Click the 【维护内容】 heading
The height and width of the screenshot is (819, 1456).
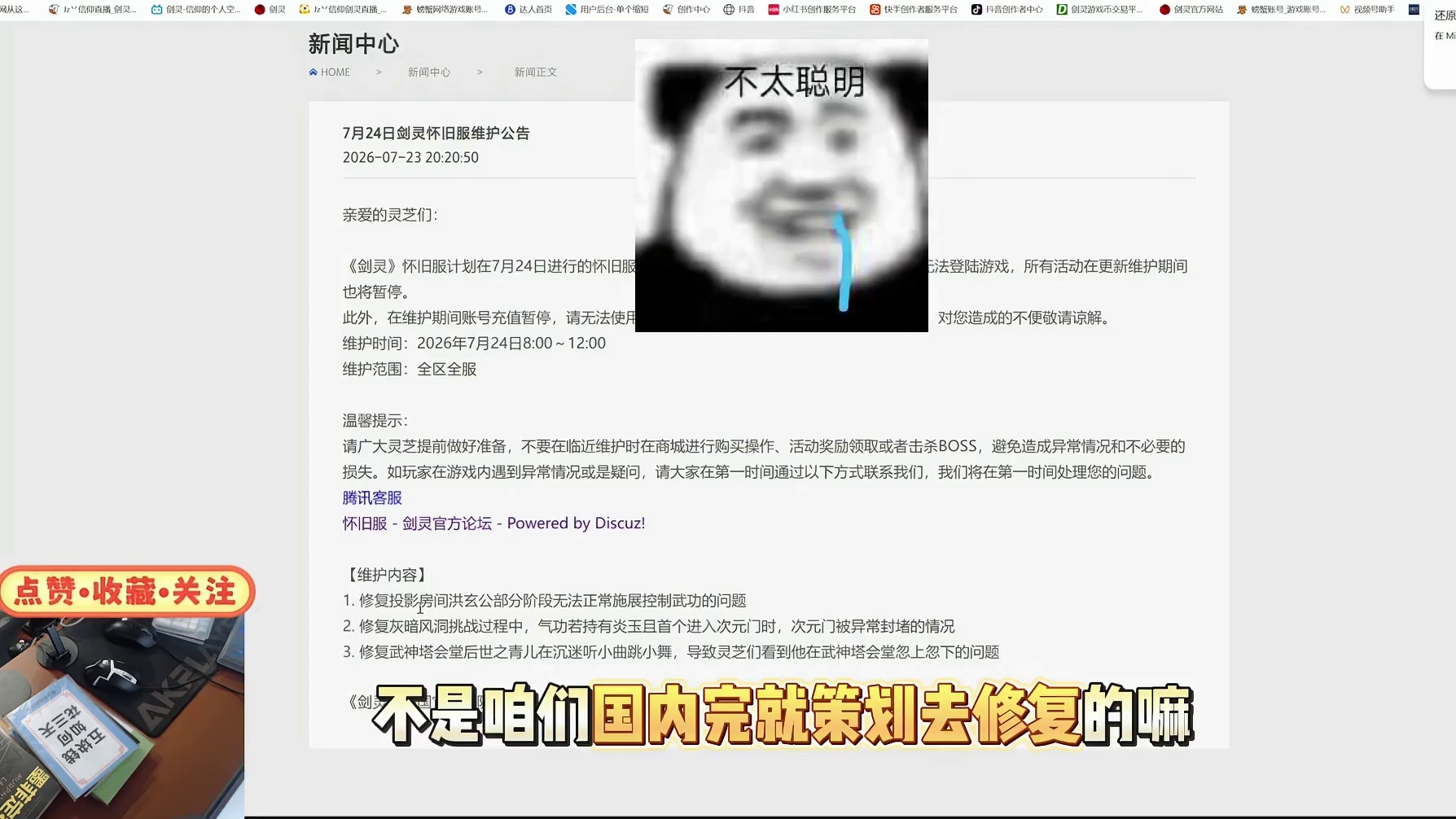pos(387,575)
